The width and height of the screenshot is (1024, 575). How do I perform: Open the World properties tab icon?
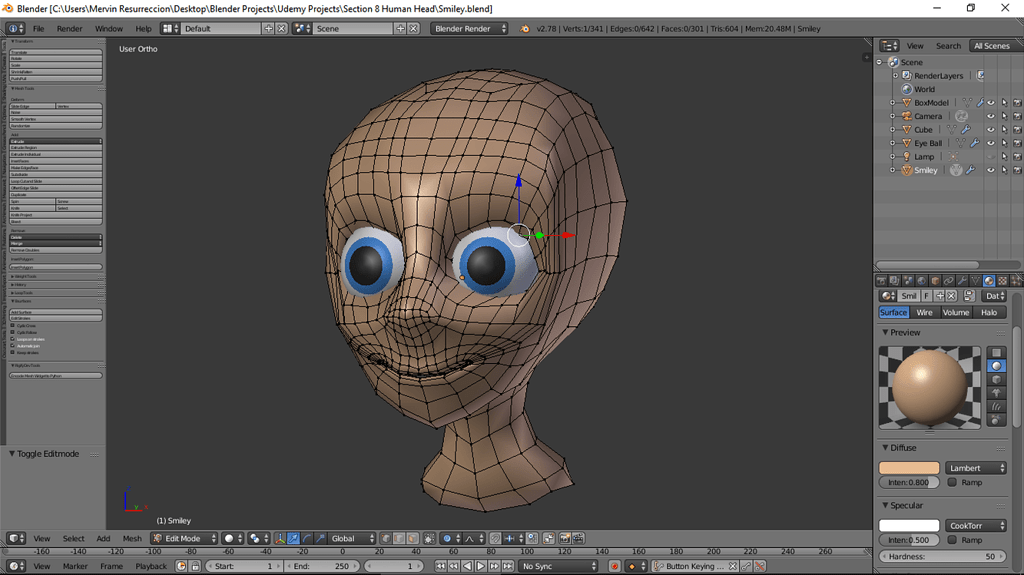(921, 281)
